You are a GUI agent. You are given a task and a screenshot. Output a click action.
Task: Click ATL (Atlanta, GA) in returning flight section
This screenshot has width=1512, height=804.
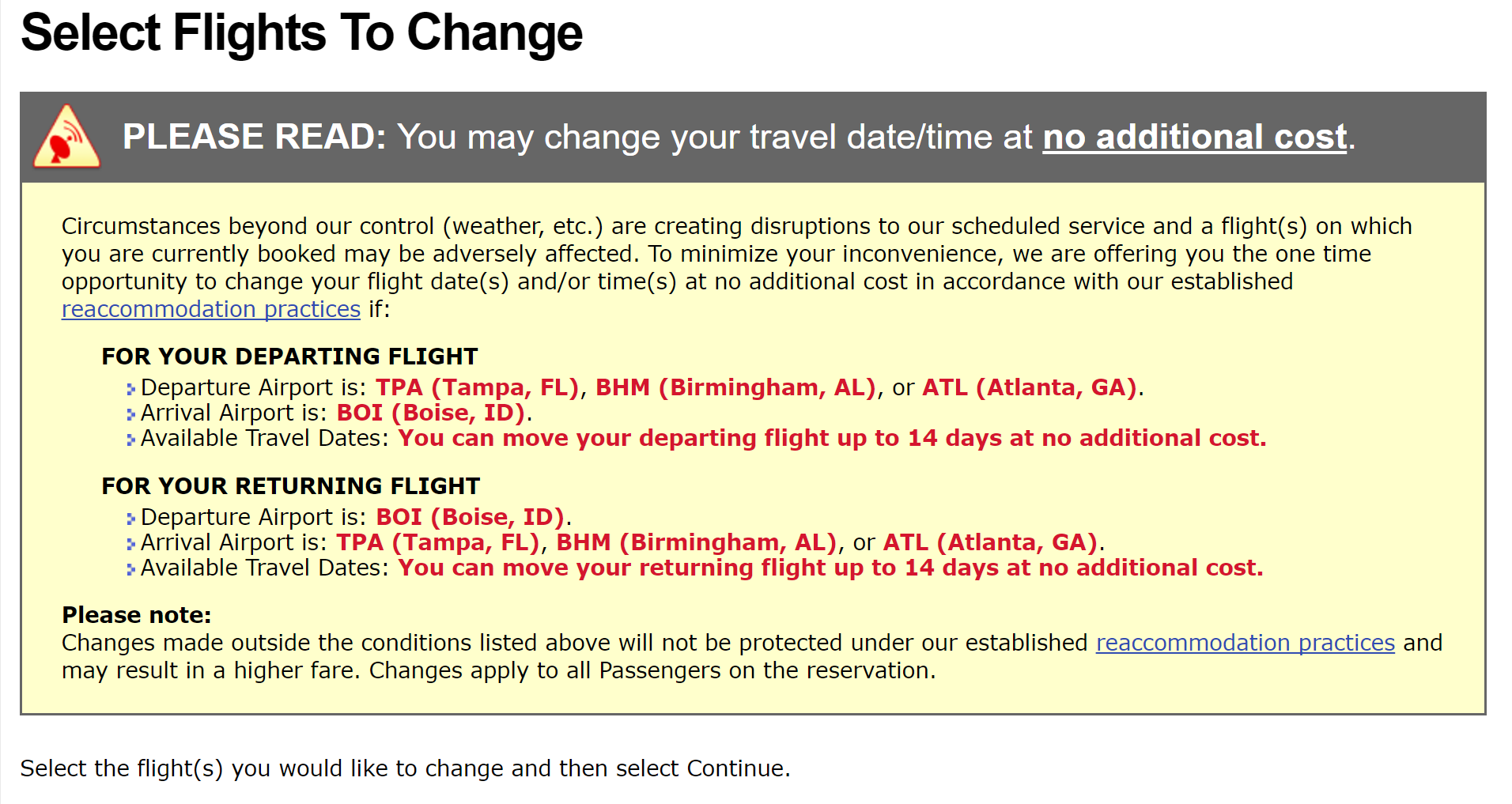click(x=990, y=542)
